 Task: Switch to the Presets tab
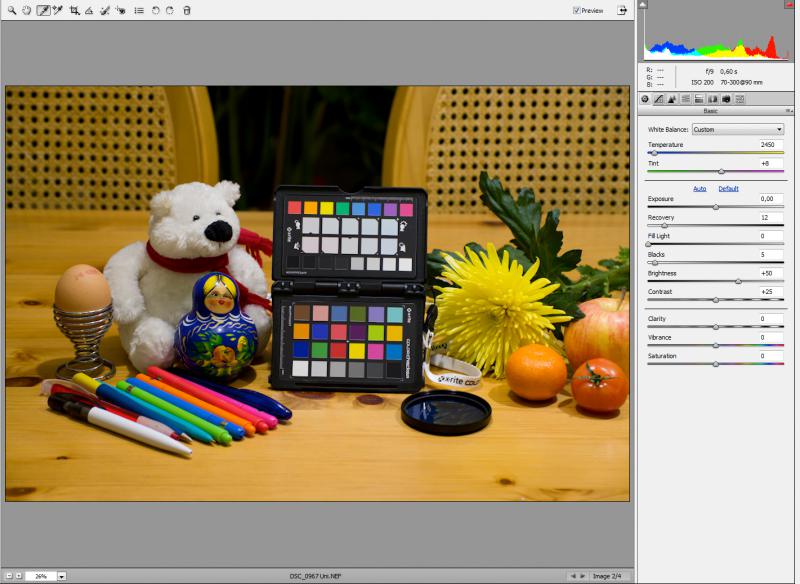[x=740, y=99]
